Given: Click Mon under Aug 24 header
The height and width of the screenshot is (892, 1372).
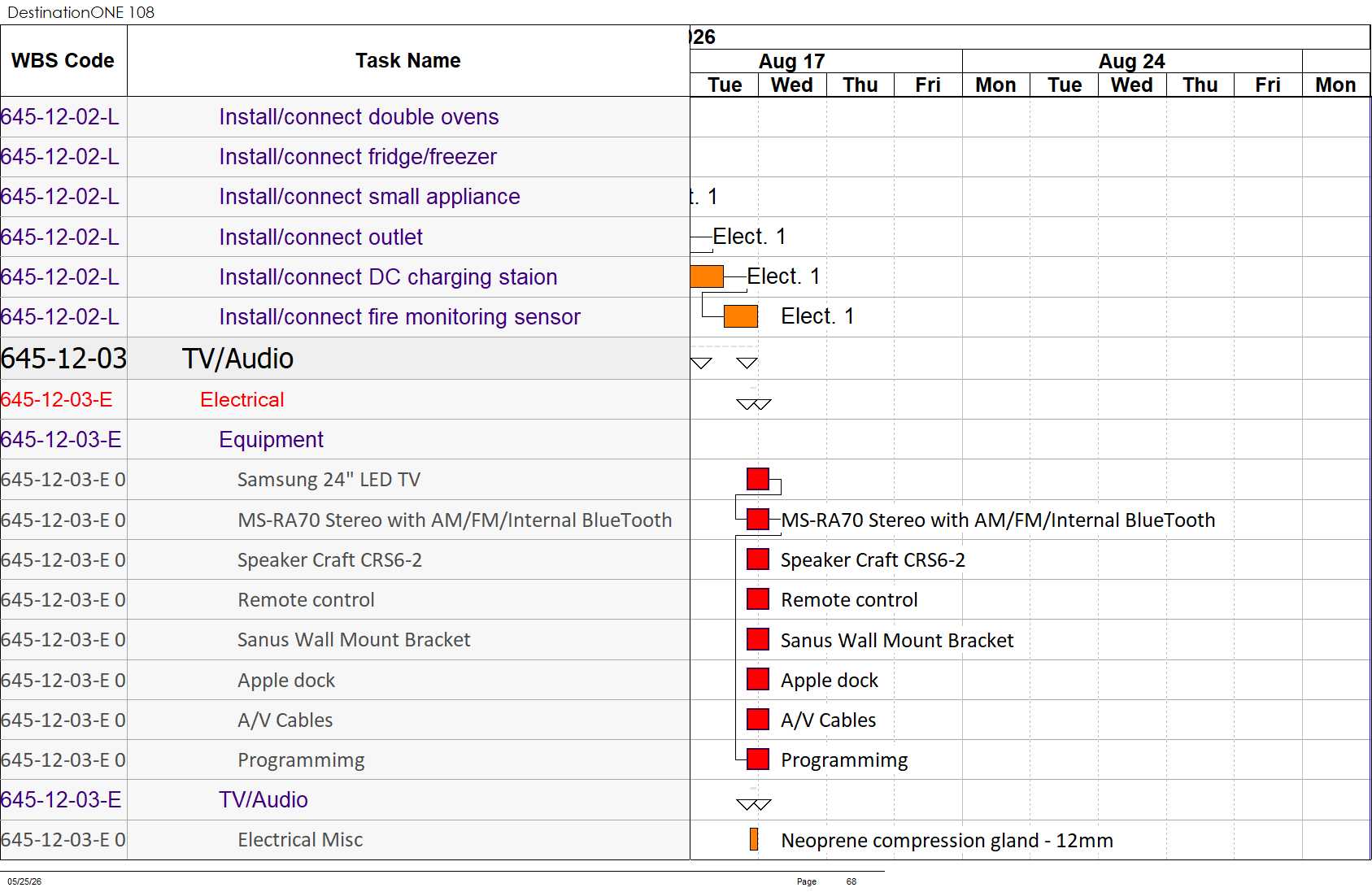Looking at the screenshot, I should [996, 85].
